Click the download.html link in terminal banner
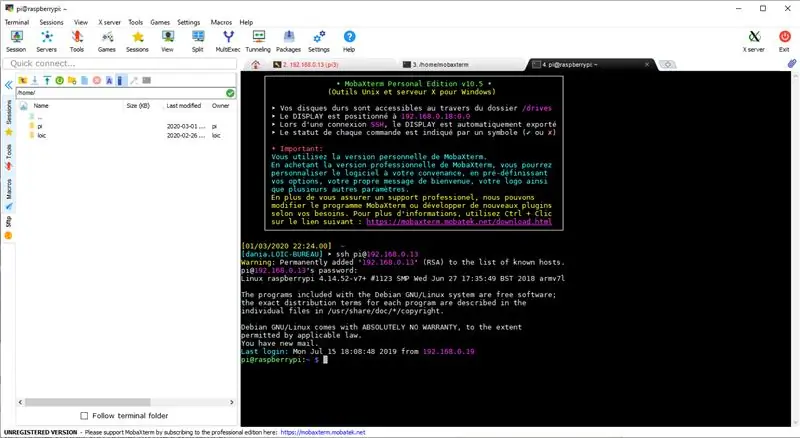The width and height of the screenshot is (800, 438). point(459,222)
